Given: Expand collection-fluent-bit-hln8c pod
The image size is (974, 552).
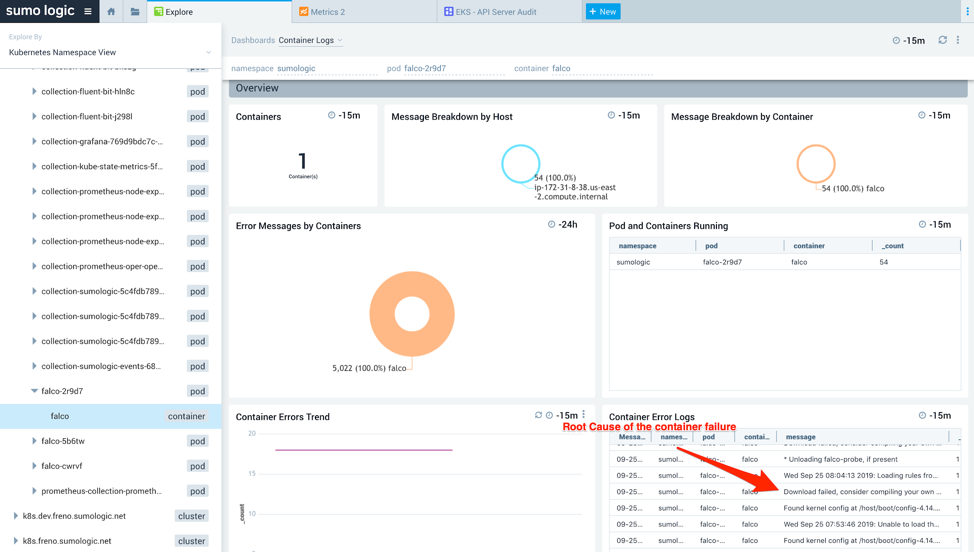Looking at the screenshot, I should (x=34, y=91).
